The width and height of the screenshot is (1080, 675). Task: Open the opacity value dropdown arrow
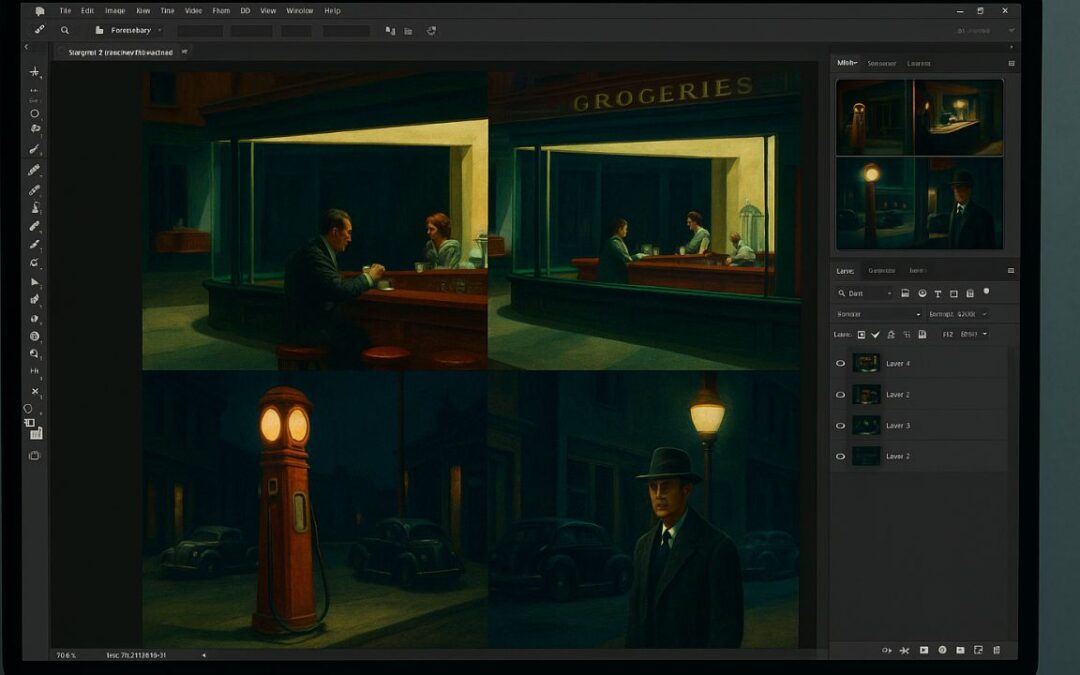click(984, 314)
